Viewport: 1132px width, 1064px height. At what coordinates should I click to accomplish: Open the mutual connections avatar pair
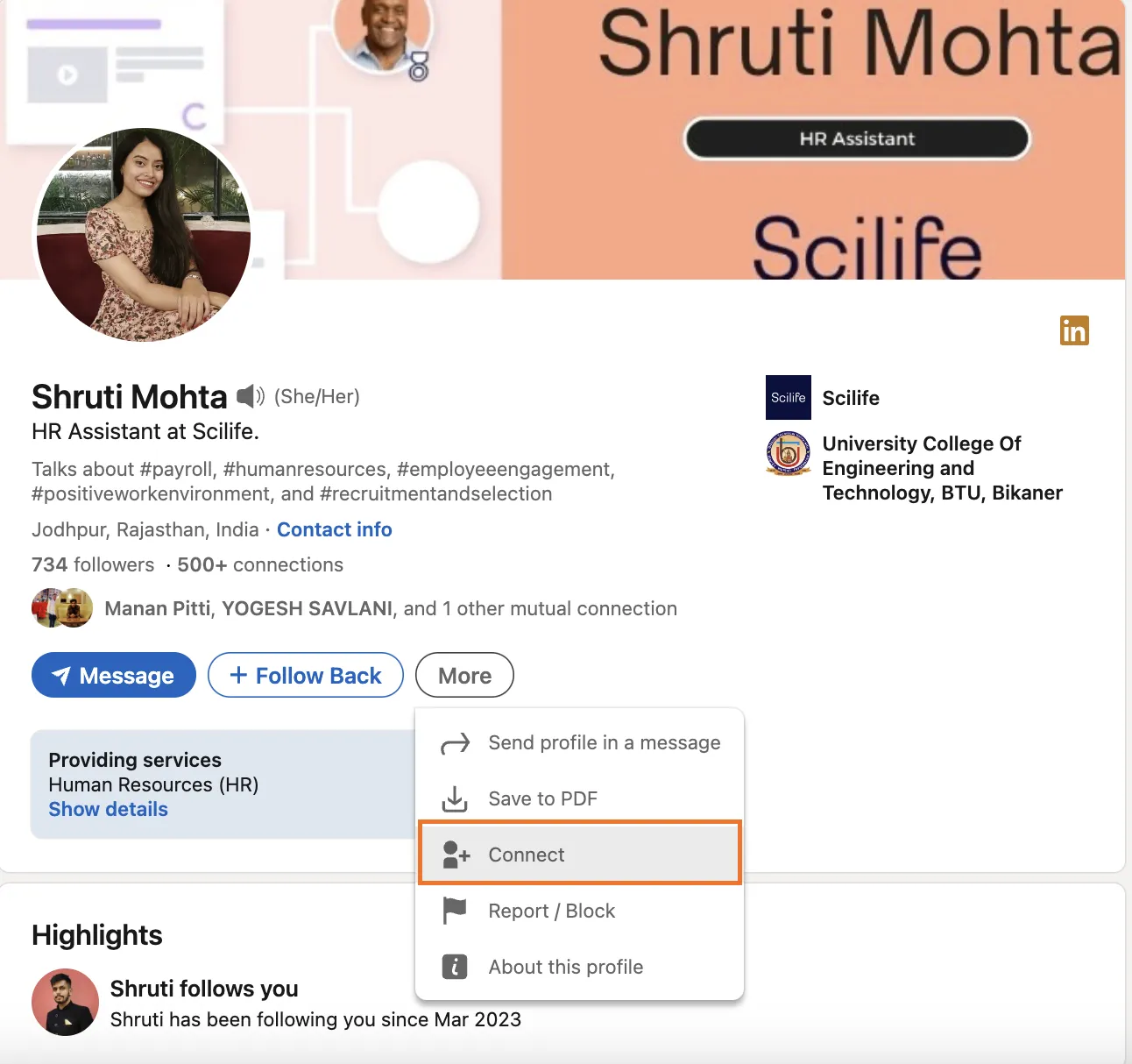pyautogui.click(x=62, y=608)
